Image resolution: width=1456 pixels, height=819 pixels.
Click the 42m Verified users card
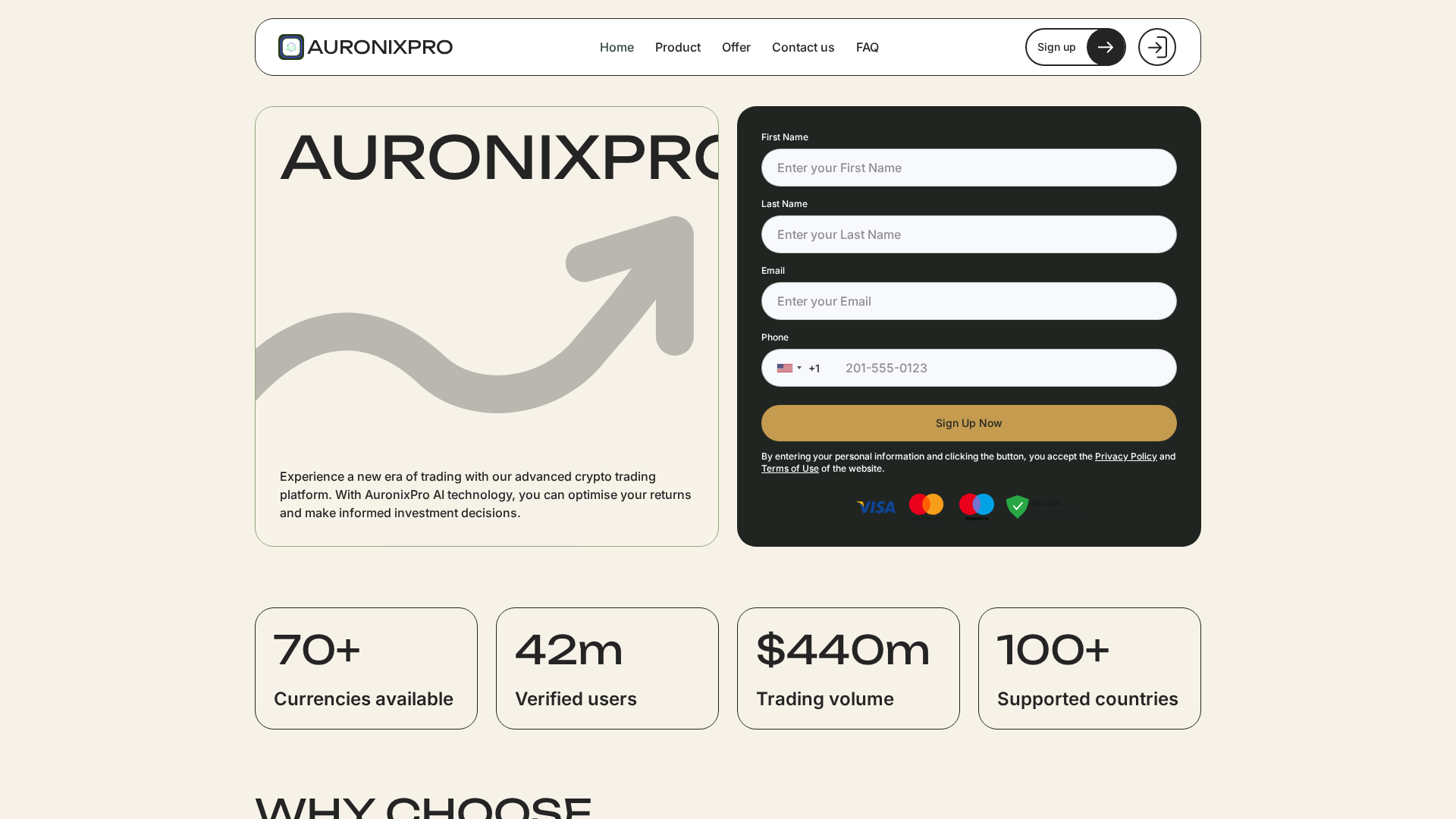(607, 668)
